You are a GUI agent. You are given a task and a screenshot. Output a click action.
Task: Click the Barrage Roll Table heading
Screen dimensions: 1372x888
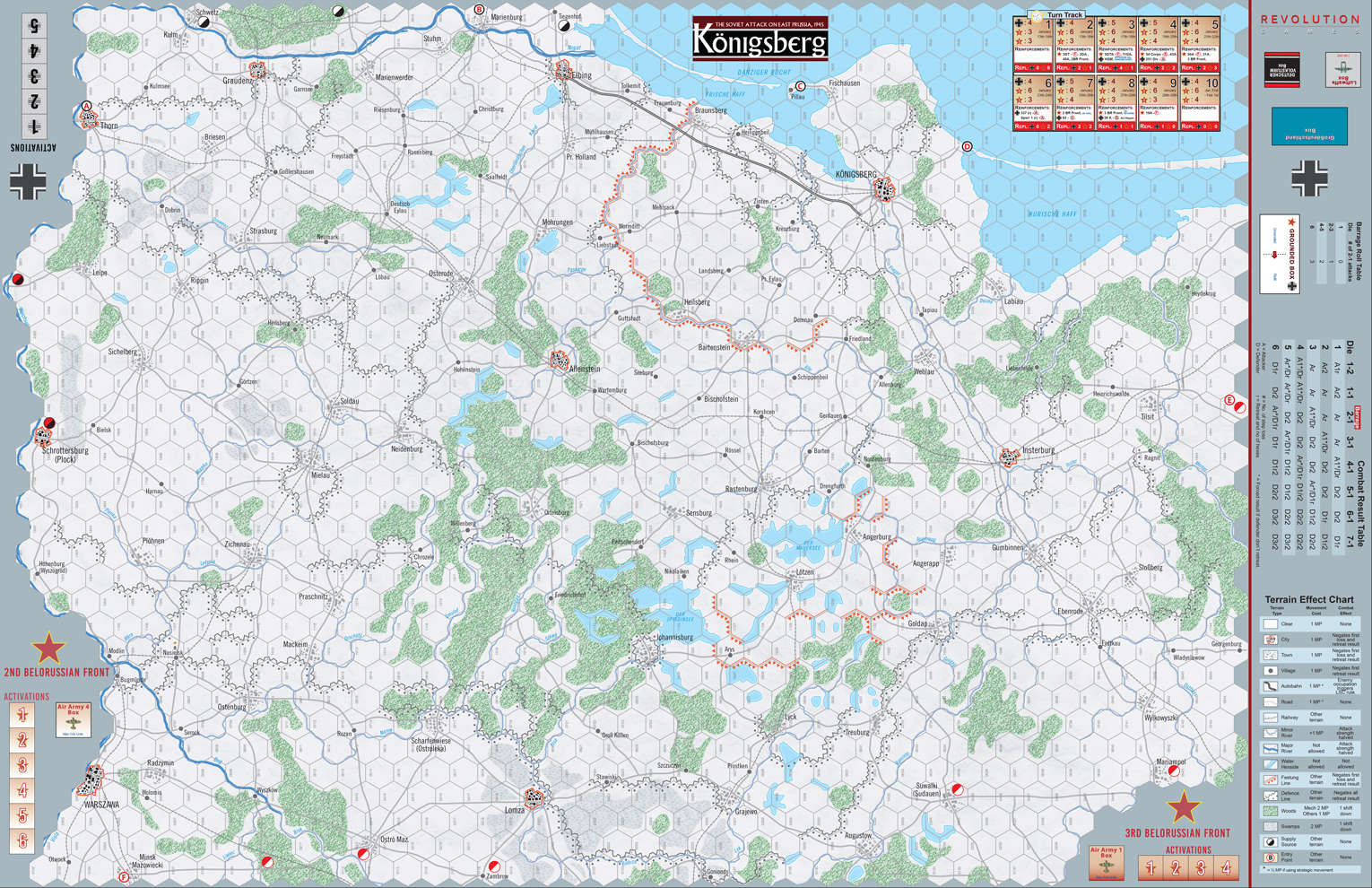tap(1359, 251)
